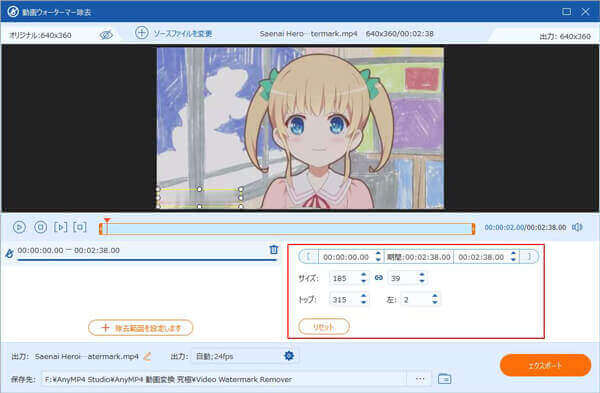The width and height of the screenshot is (600, 393).
Task: Adjust the size height stepper
Action: pos(422,278)
